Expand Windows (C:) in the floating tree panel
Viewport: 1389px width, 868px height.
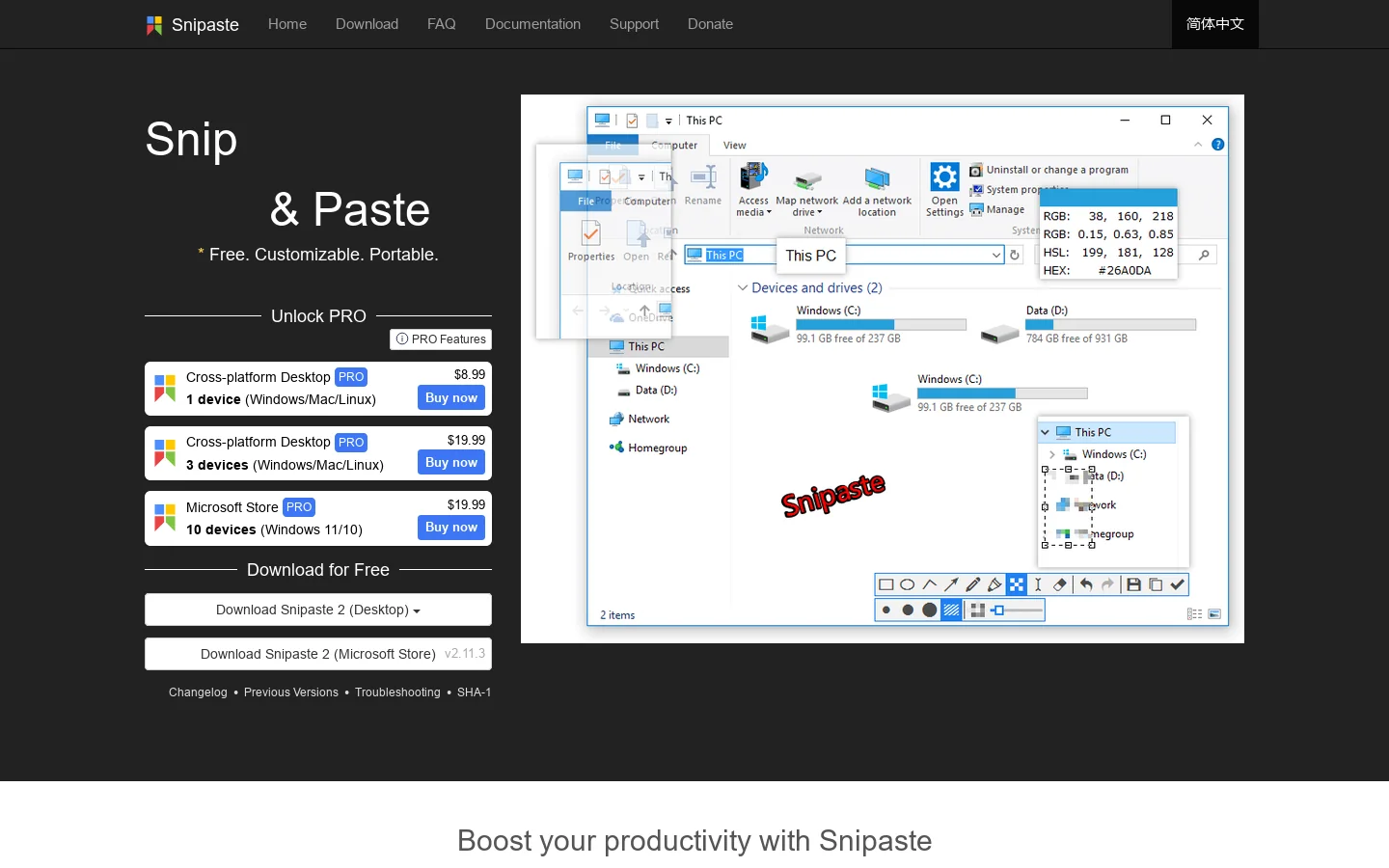tap(1051, 454)
